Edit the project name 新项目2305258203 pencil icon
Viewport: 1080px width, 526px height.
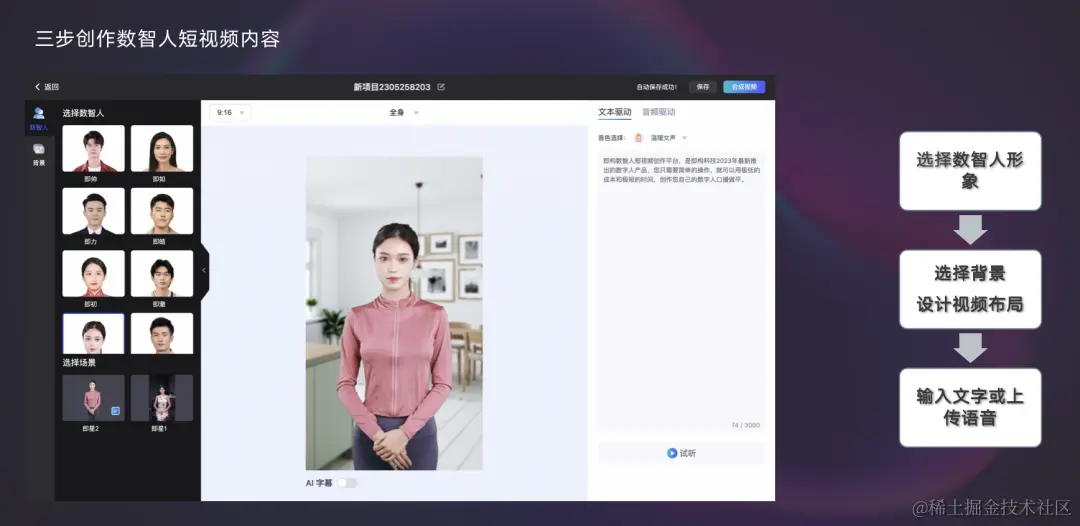click(441, 87)
